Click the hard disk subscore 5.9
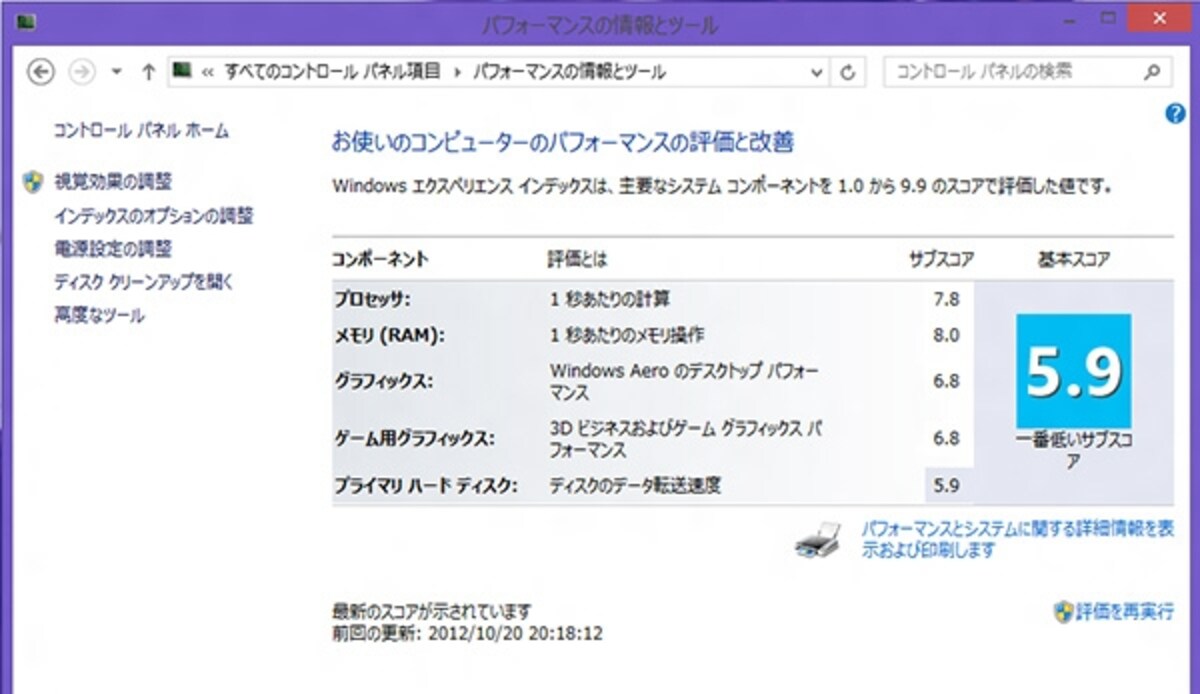The width and height of the screenshot is (1200, 694). [x=945, y=486]
